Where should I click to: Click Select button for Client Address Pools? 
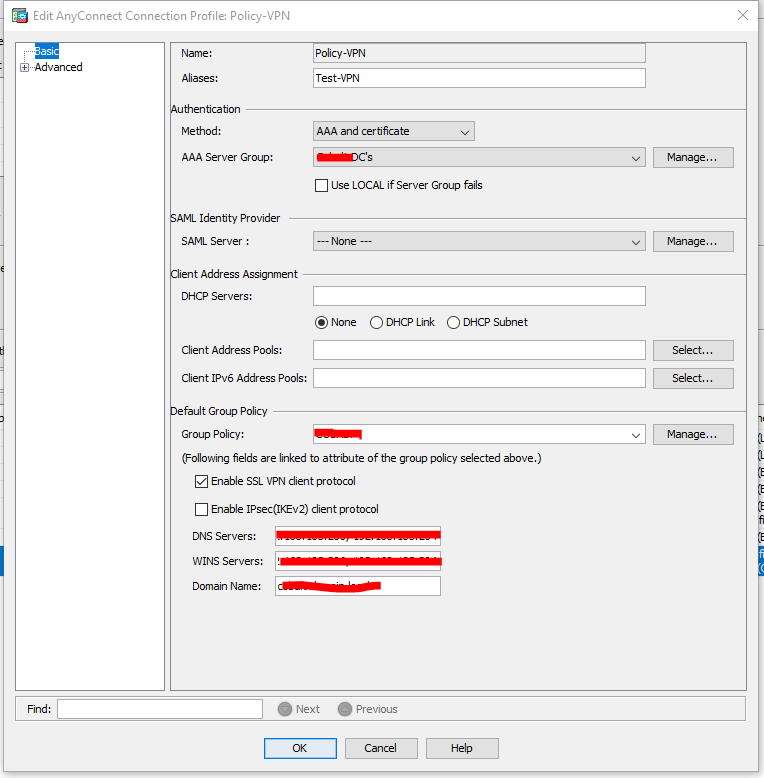pos(693,350)
